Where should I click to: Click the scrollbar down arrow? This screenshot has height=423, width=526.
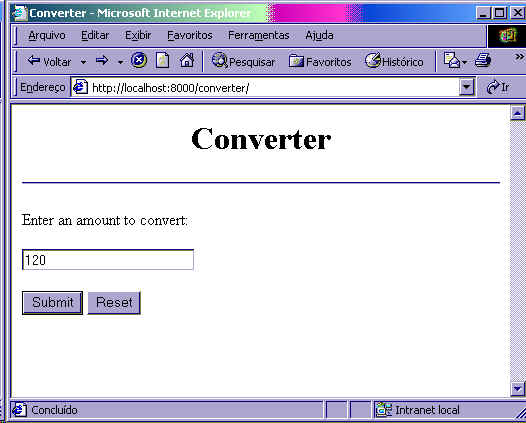pos(518,389)
